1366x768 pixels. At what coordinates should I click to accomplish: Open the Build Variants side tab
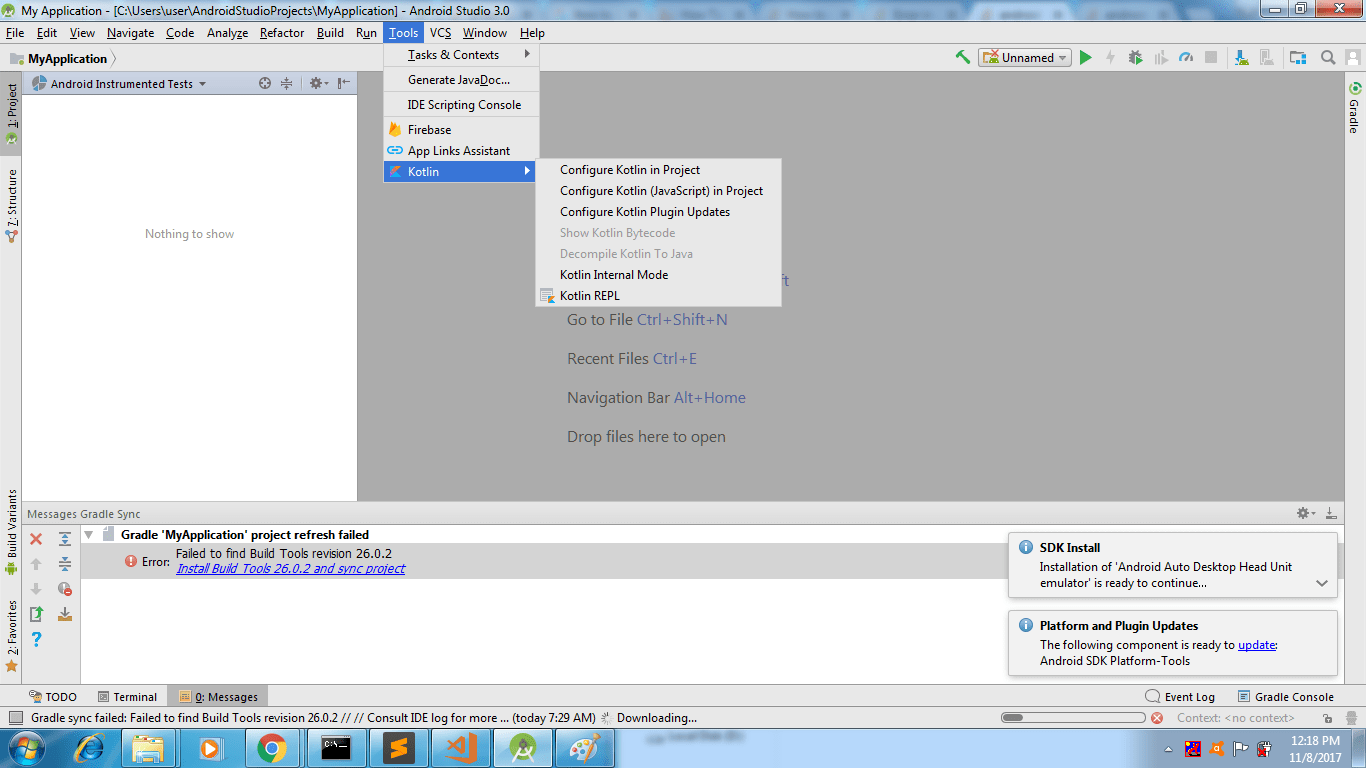coord(11,531)
